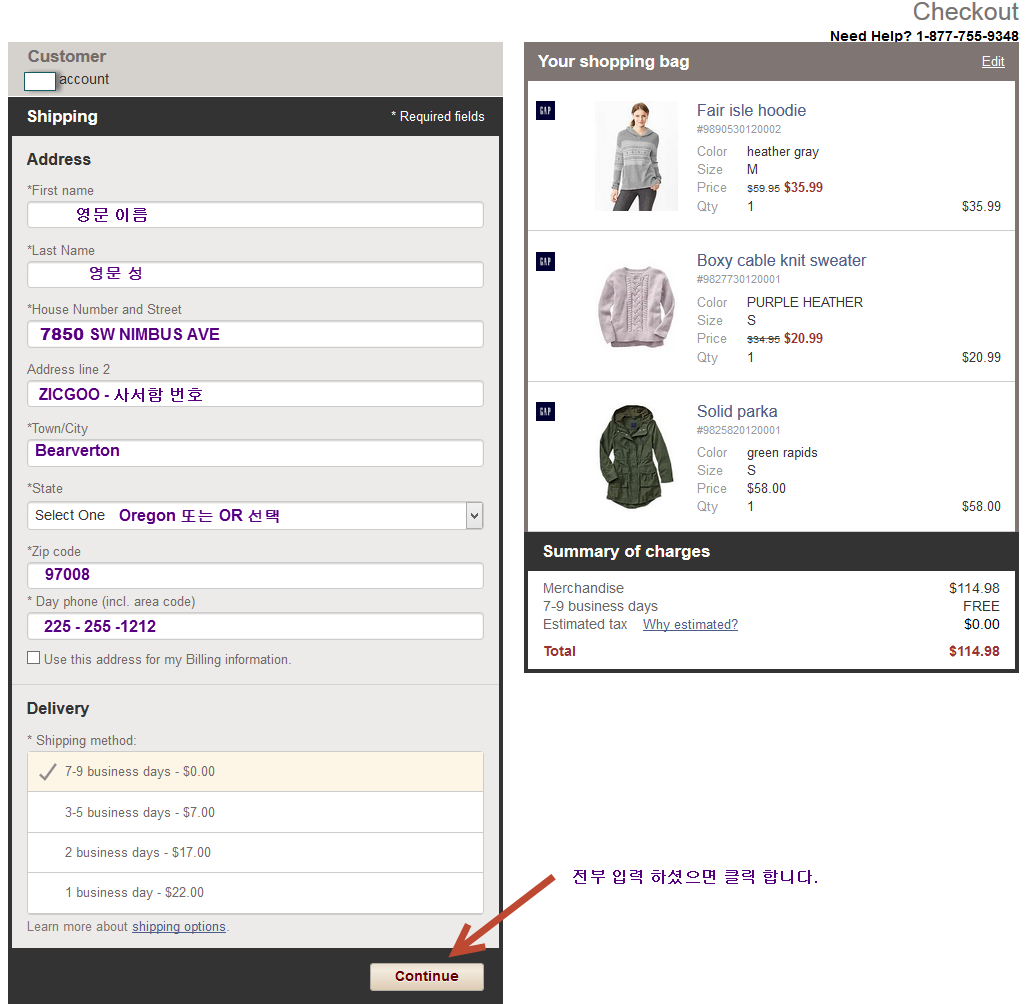Click the GAP brand icon beside Solid parka
The image size is (1026, 1004).
click(x=545, y=412)
